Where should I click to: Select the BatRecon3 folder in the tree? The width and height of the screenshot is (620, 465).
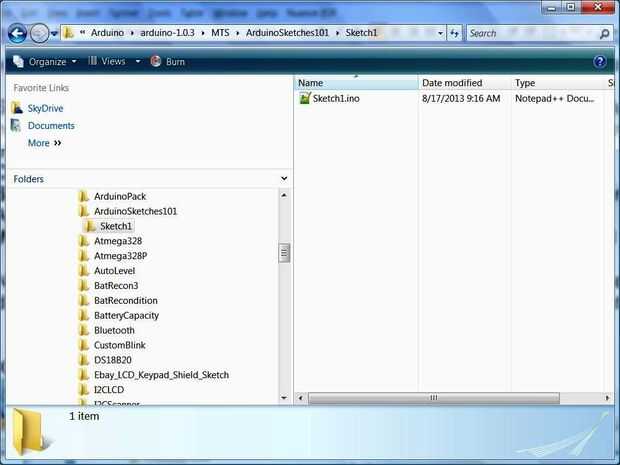click(x=116, y=286)
